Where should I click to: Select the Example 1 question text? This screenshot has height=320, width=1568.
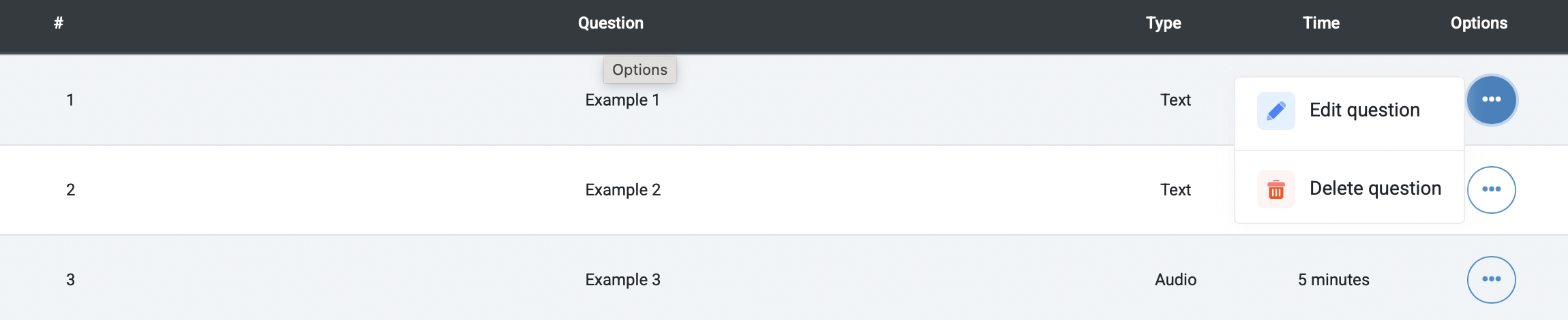pos(622,100)
